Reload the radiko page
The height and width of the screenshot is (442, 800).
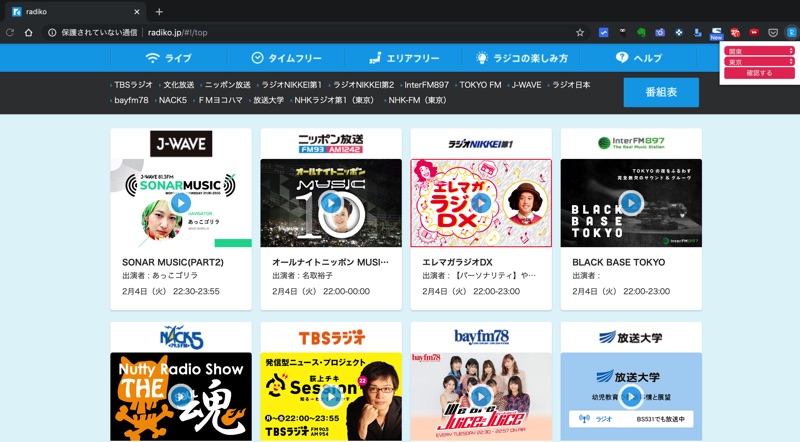click(10, 32)
